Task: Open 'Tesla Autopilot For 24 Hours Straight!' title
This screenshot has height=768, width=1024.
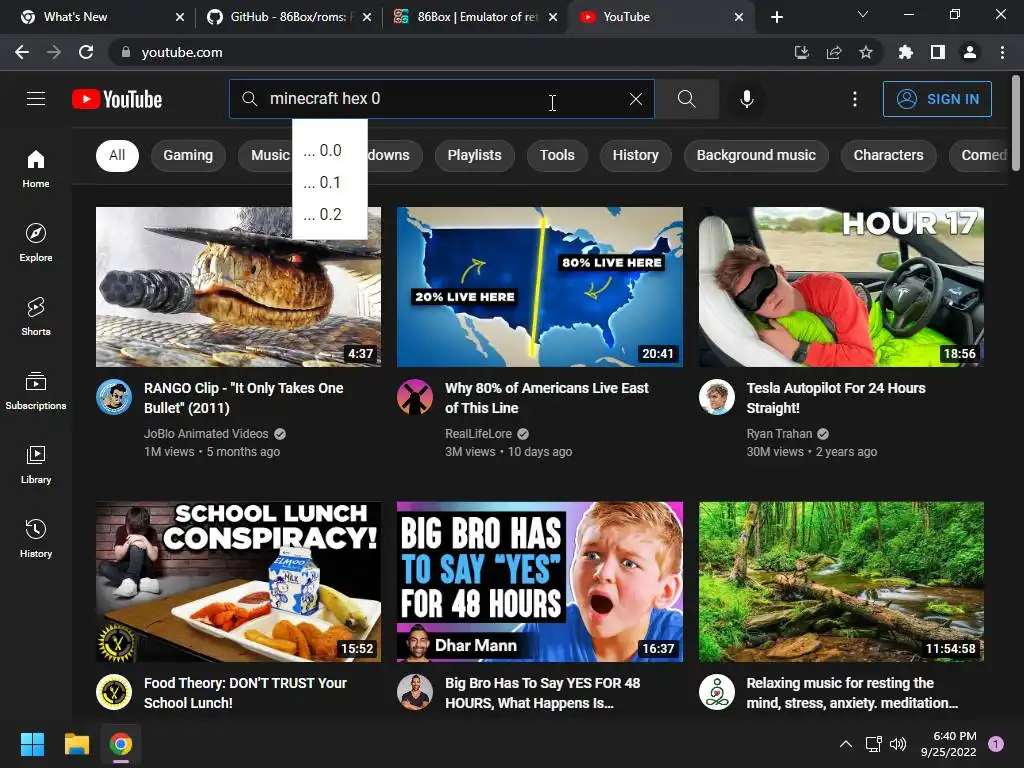Action: (x=836, y=398)
